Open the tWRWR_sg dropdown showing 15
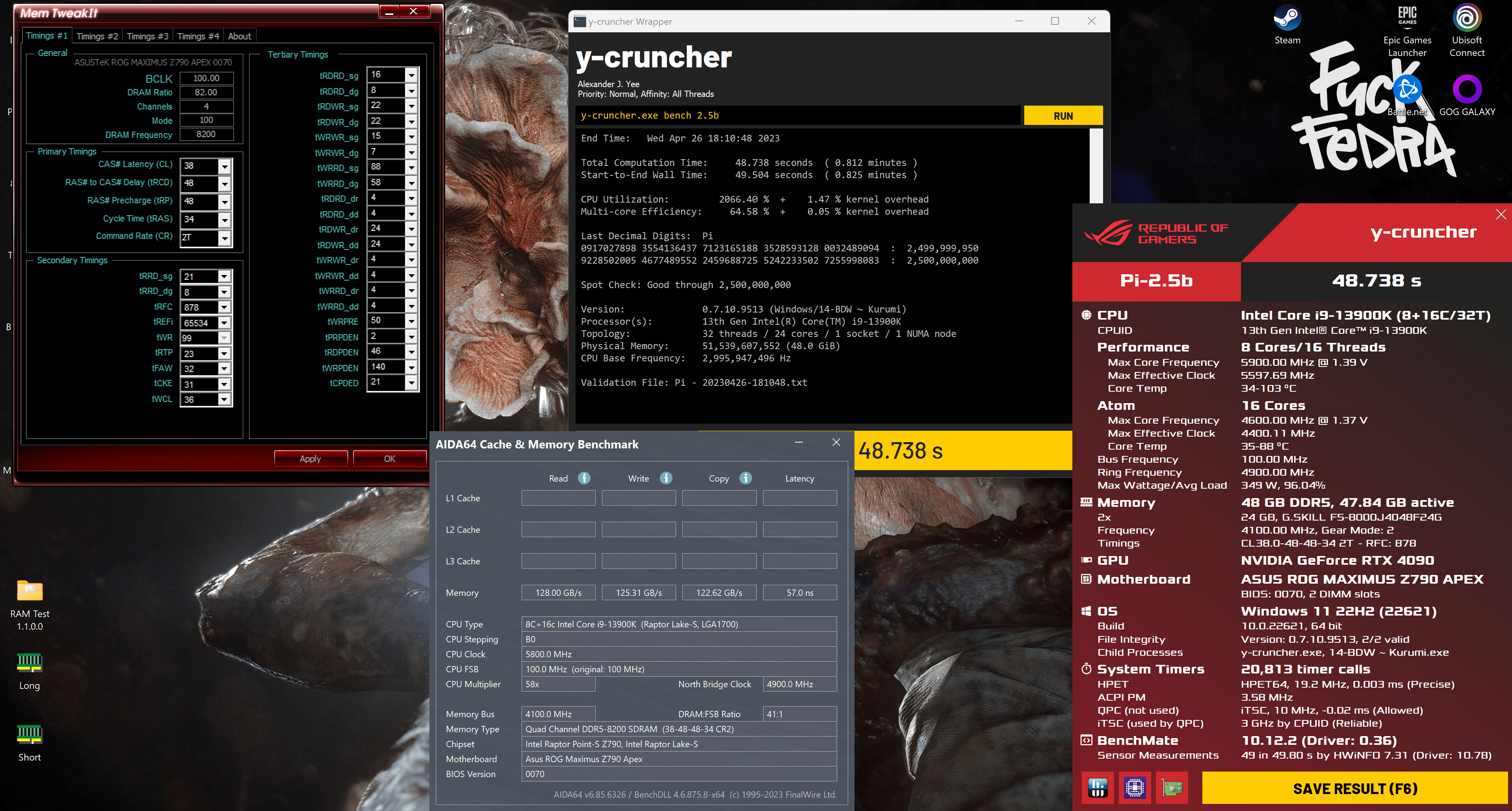The height and width of the screenshot is (811, 1512). 411,137
